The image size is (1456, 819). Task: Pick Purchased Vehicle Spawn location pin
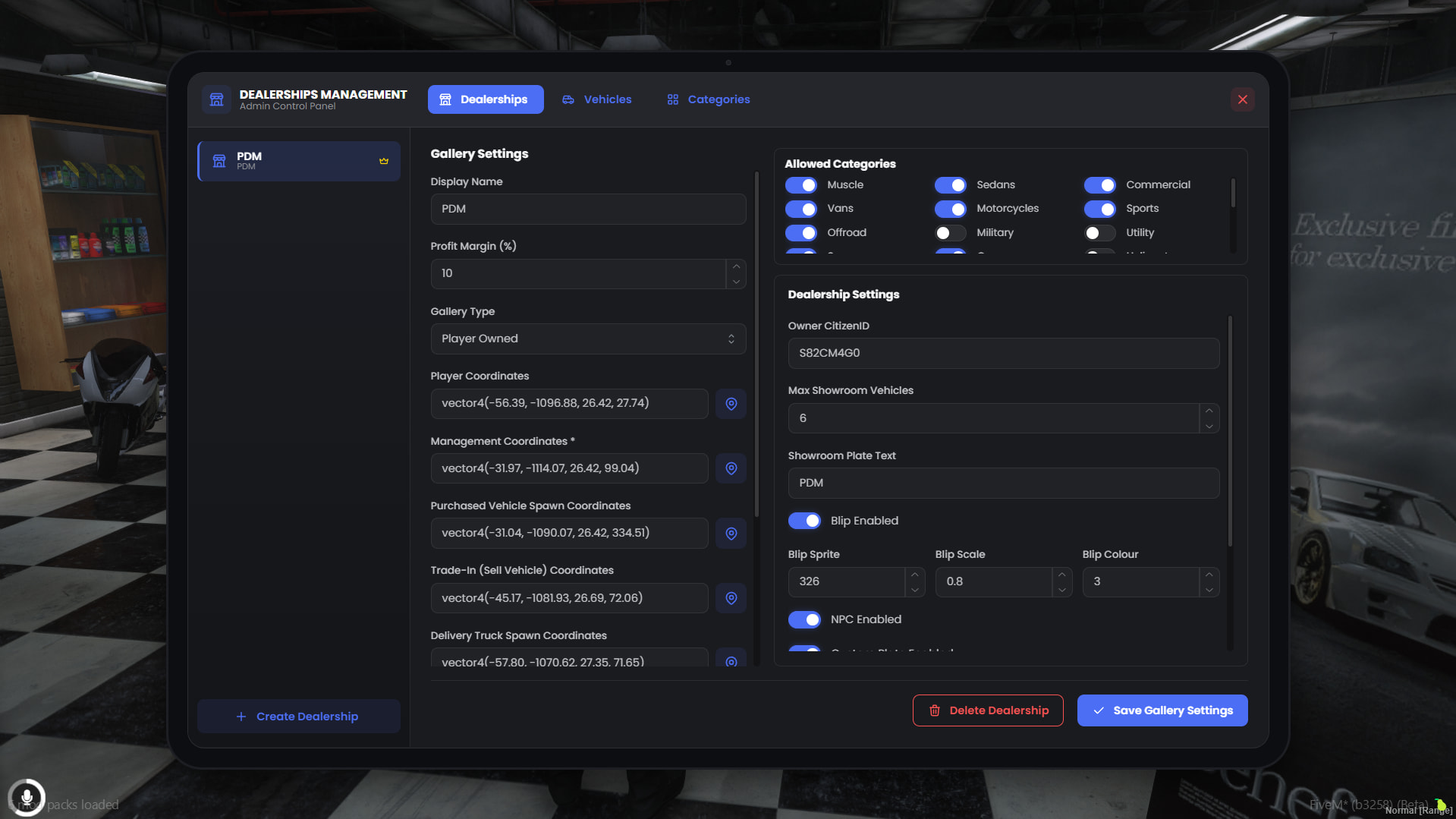731,534
